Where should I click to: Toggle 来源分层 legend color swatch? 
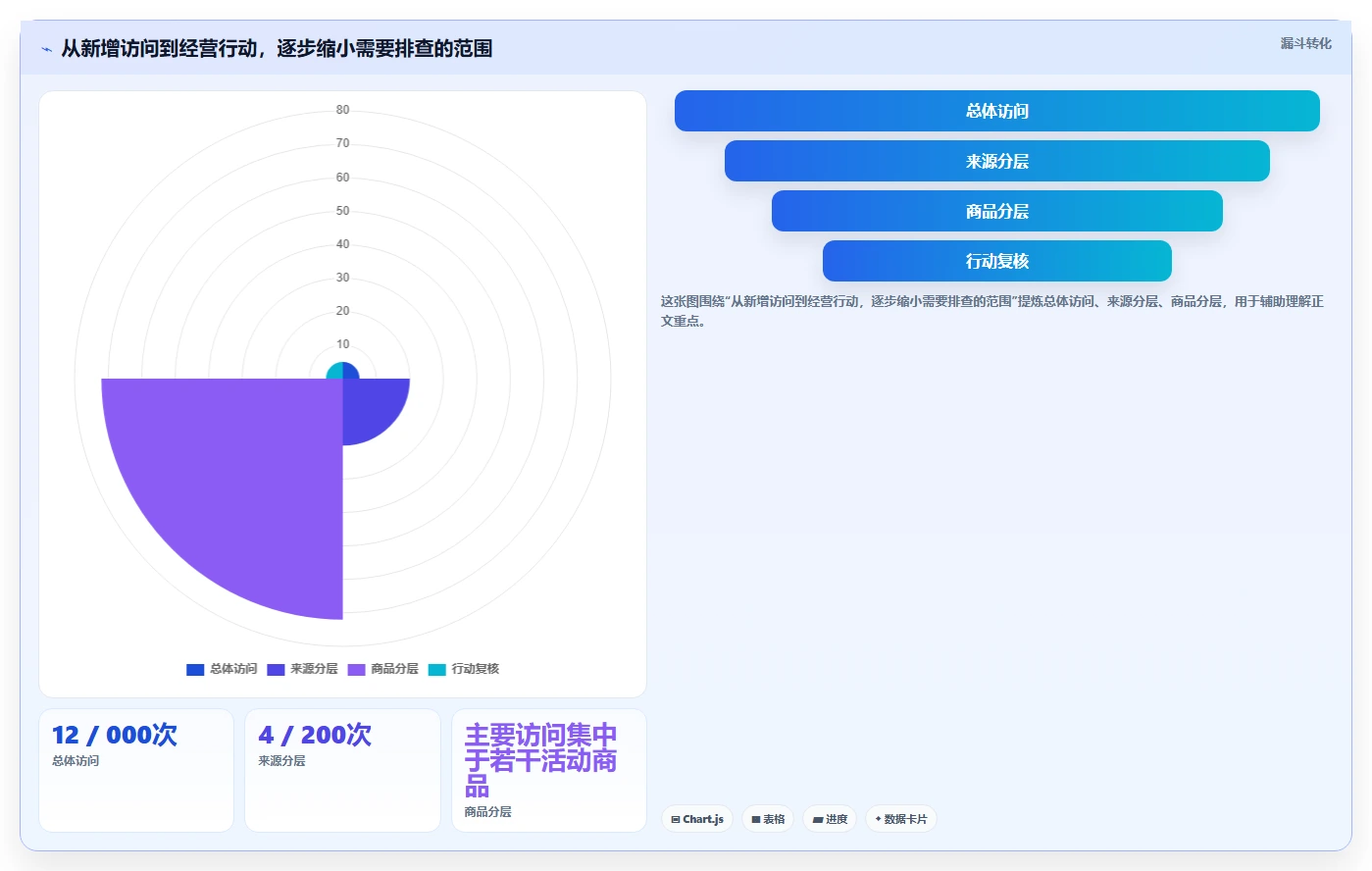coord(276,669)
